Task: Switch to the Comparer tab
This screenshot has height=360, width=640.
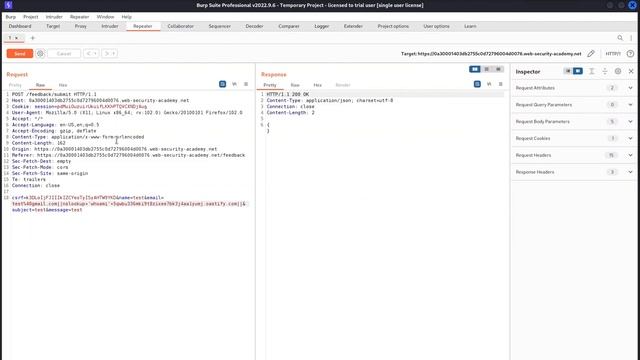Action: 289,26
